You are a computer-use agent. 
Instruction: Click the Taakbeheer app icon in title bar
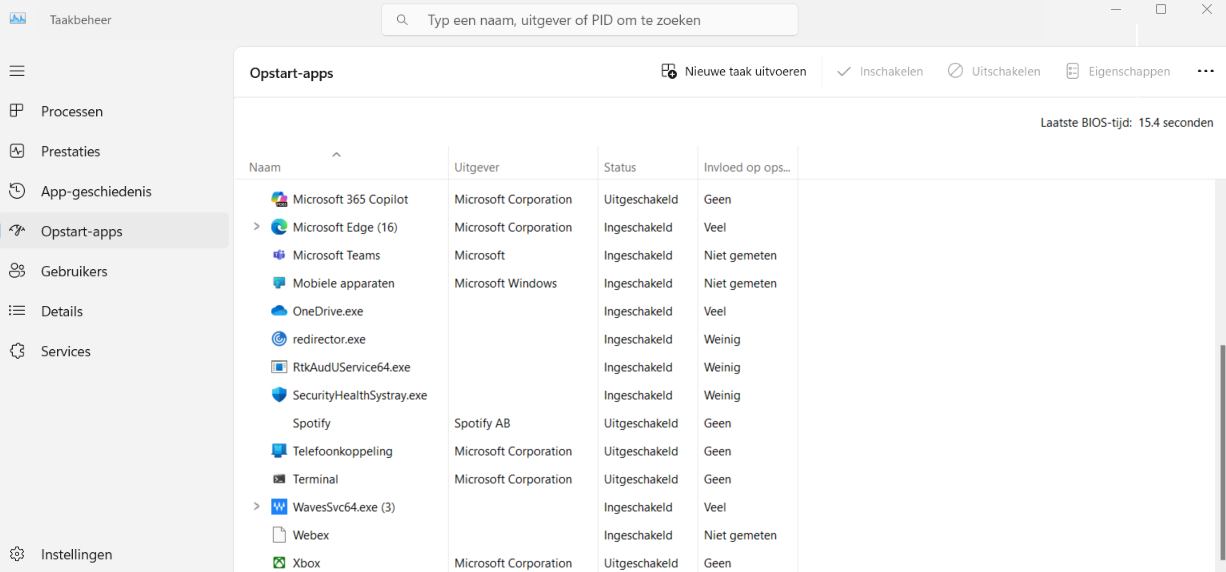pyautogui.click(x=17, y=20)
